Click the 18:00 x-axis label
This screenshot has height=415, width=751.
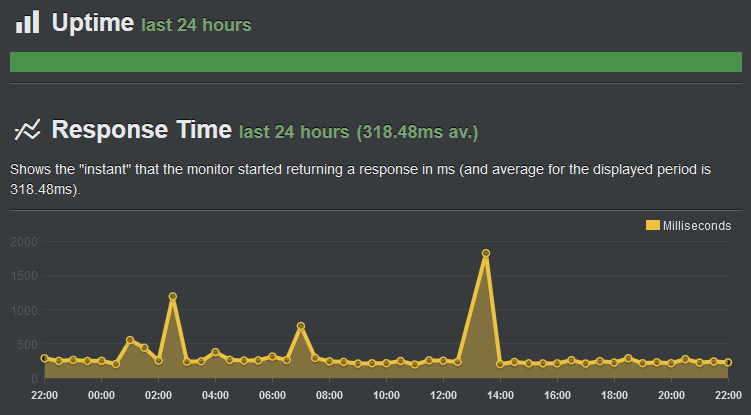614,395
